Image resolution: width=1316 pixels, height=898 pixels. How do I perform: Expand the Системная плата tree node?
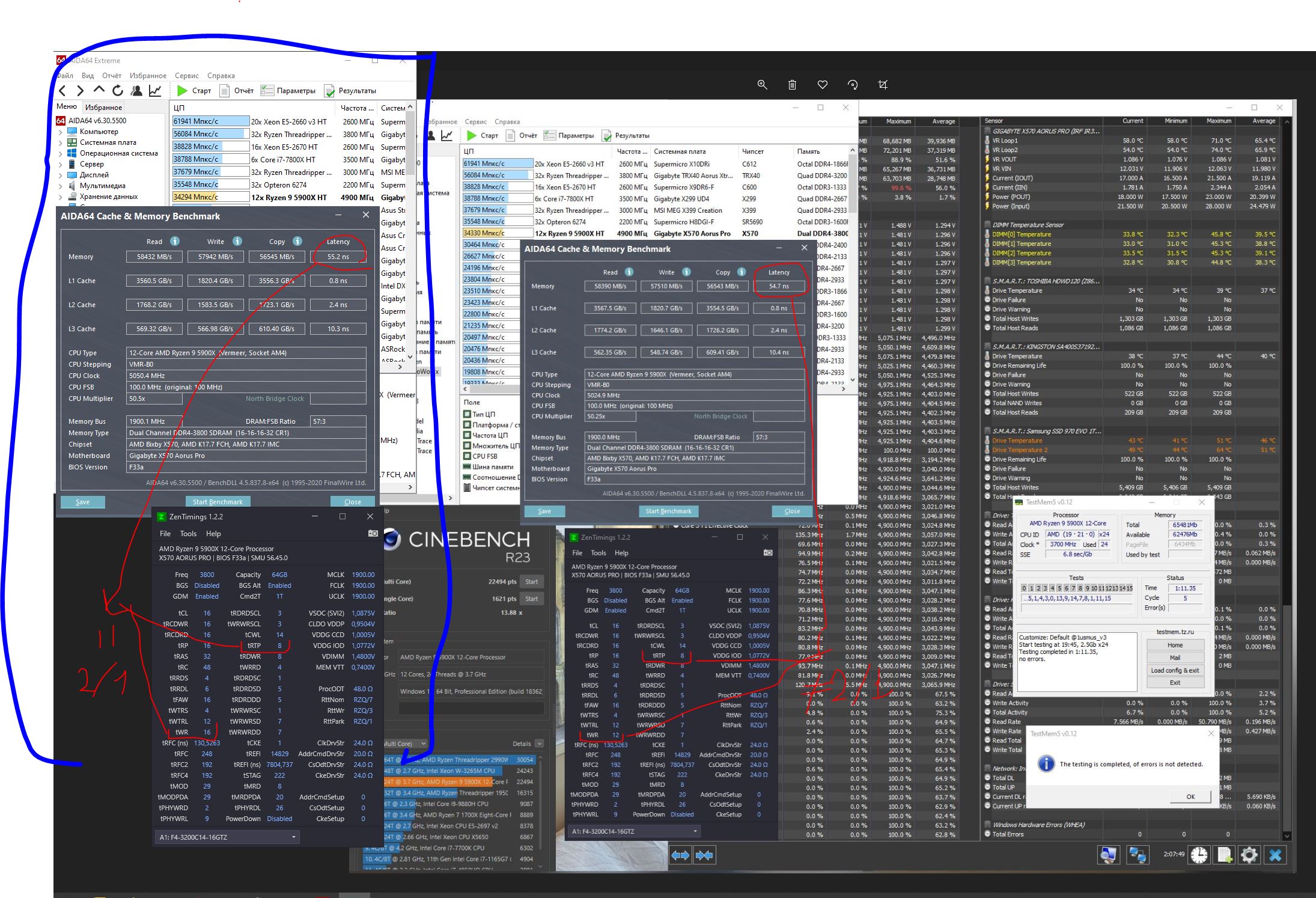[61, 142]
